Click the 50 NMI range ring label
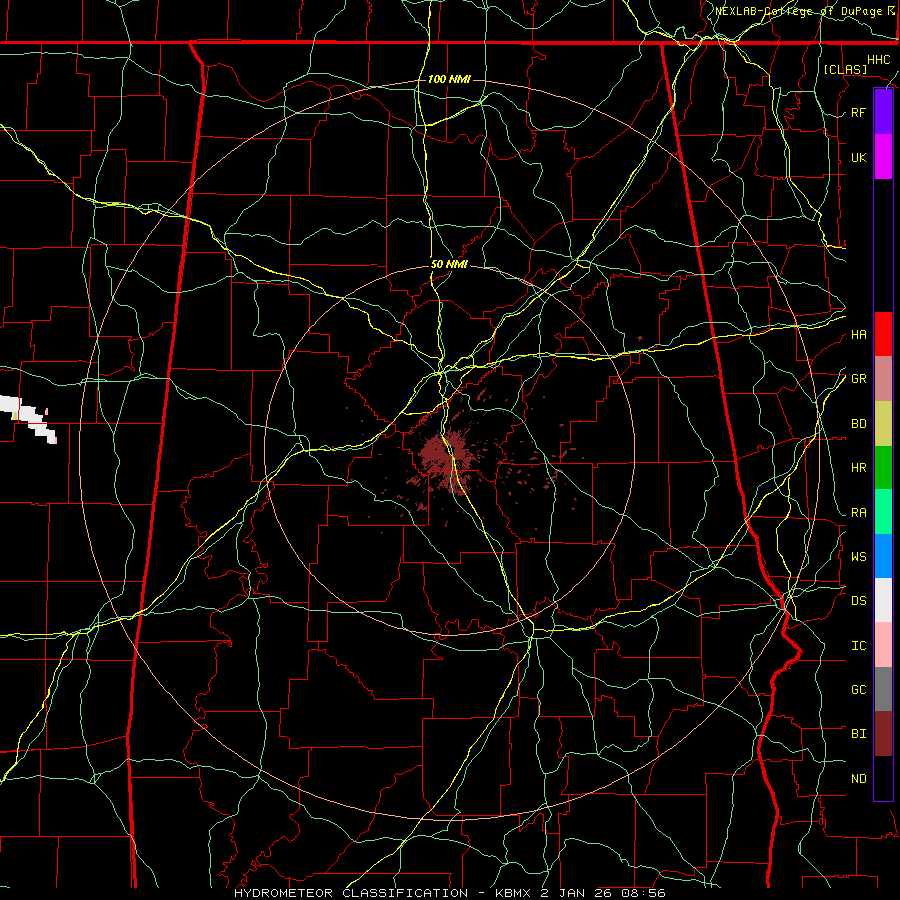The width and height of the screenshot is (900, 900). 449,264
